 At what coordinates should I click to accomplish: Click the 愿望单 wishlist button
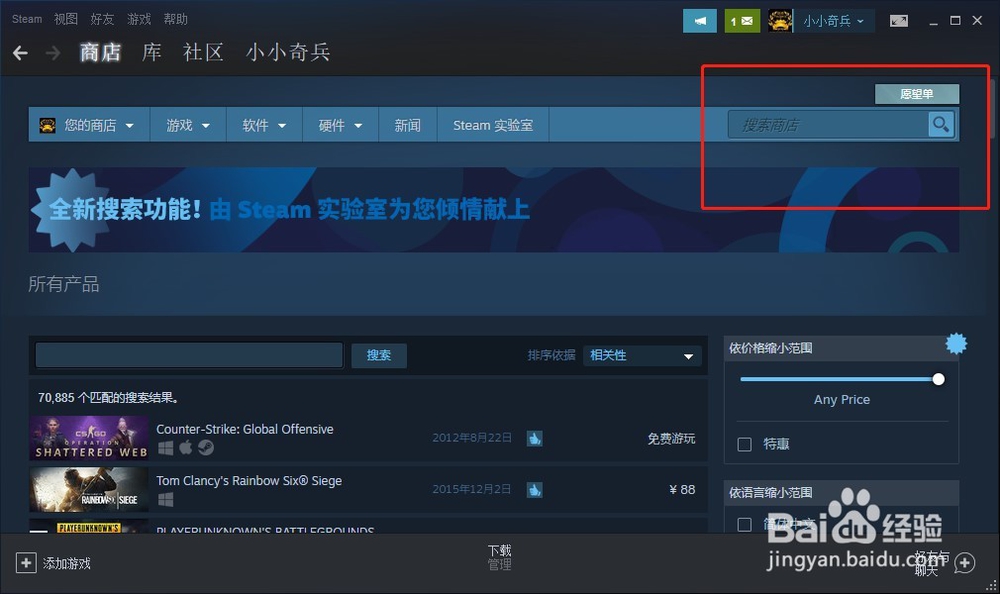click(x=916, y=94)
